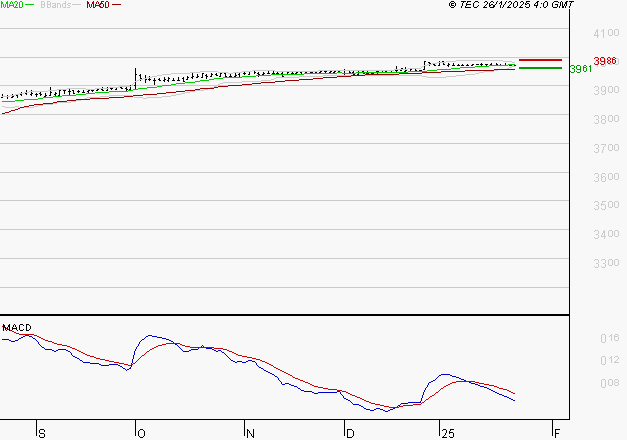
Task: Click the MA60 legend label
Action: click(98, 5)
